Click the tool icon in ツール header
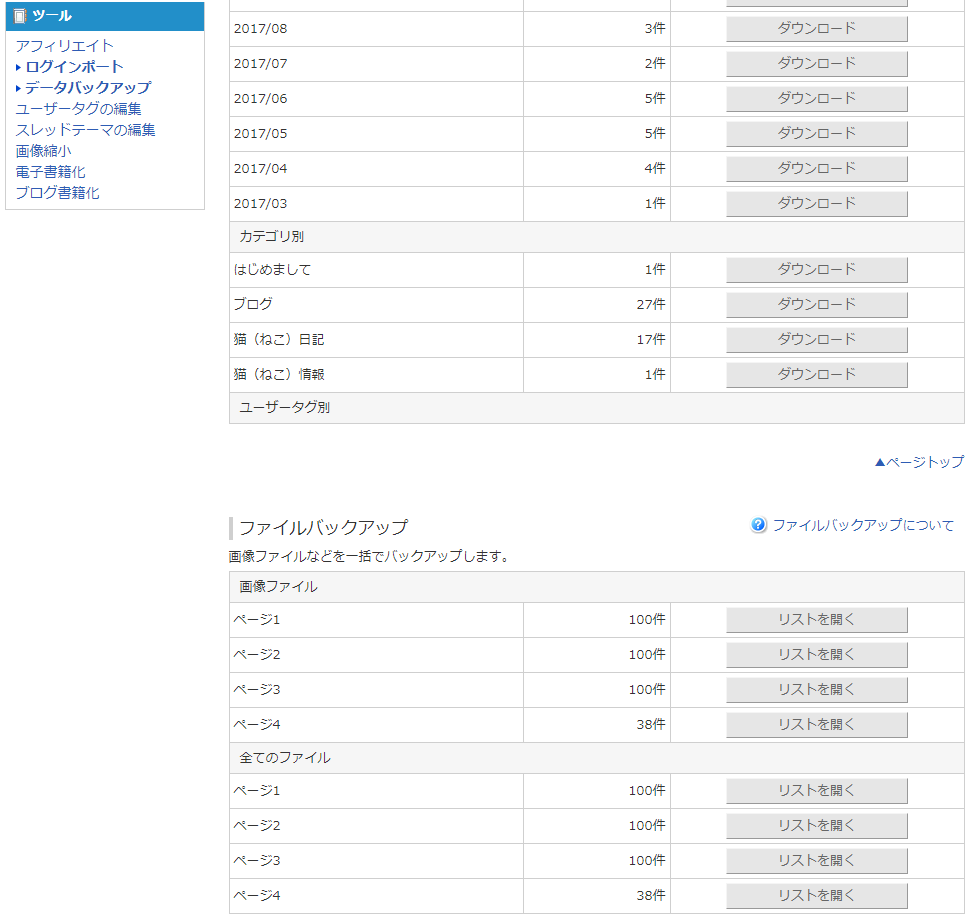Screen dimensions: 970x918 [20, 16]
